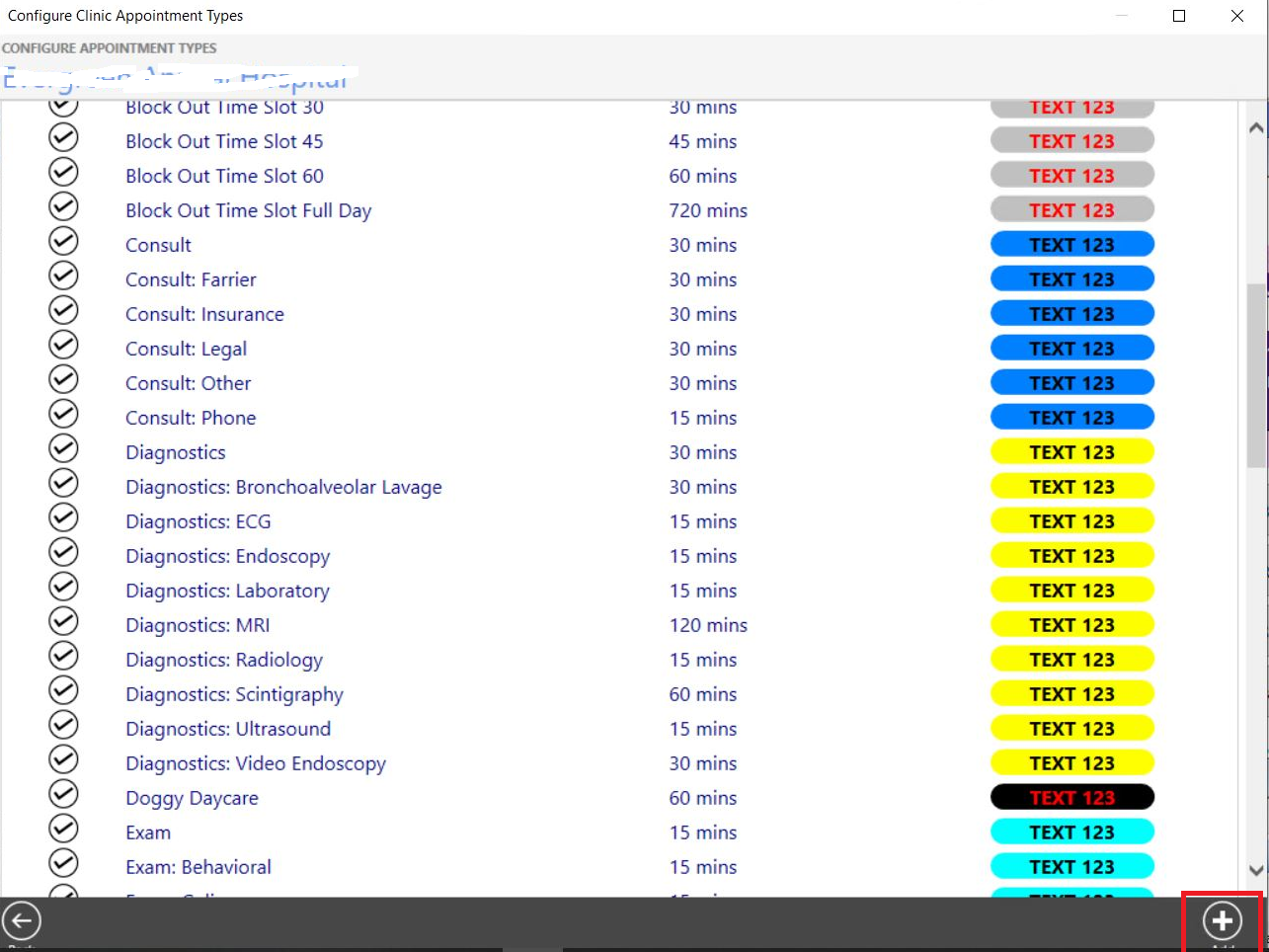This screenshot has height=952, width=1269.
Task: Open the Diagnostics: Bronchoalveolar Lavage entry
Action: click(x=284, y=487)
